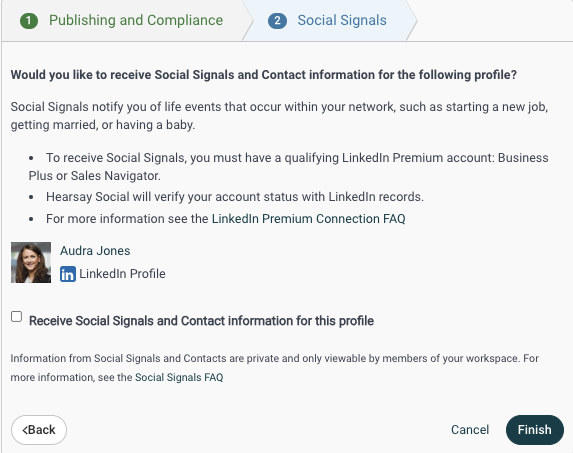Click the qualifying LinkedIn Premium account bullet
This screenshot has width=573, height=453.
tap(288, 167)
